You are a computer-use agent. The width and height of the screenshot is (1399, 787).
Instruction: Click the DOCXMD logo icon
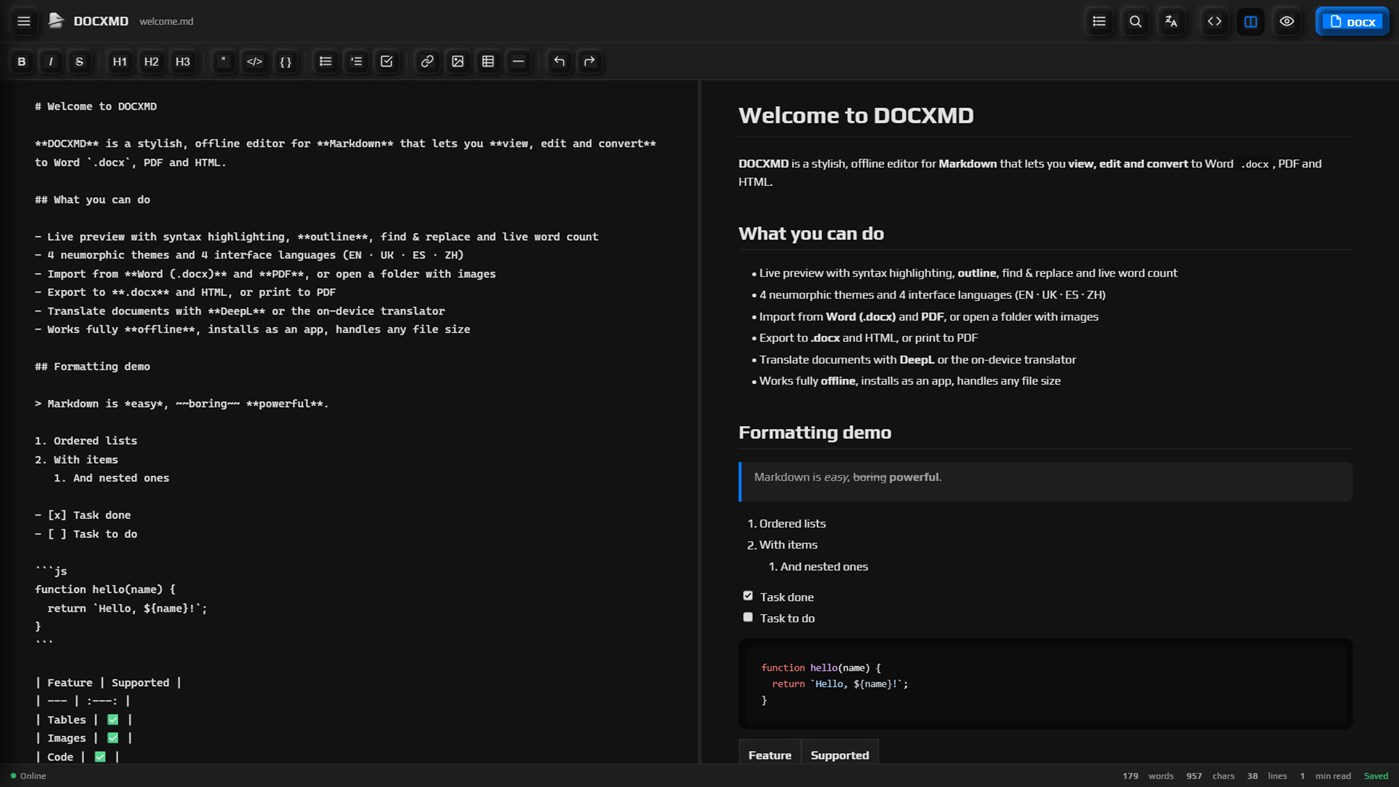56,21
